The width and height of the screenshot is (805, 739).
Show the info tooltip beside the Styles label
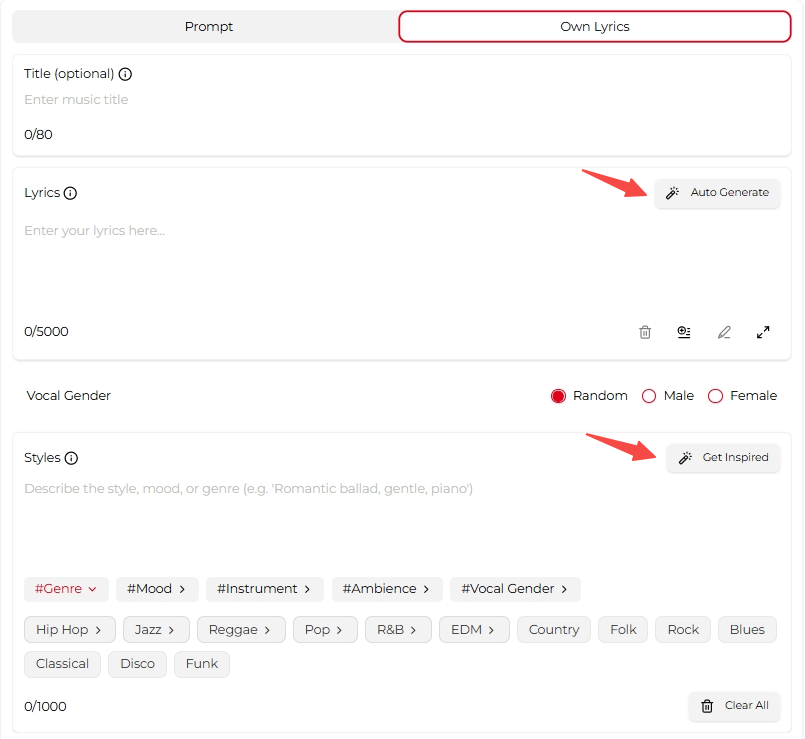pyautogui.click(x=71, y=458)
